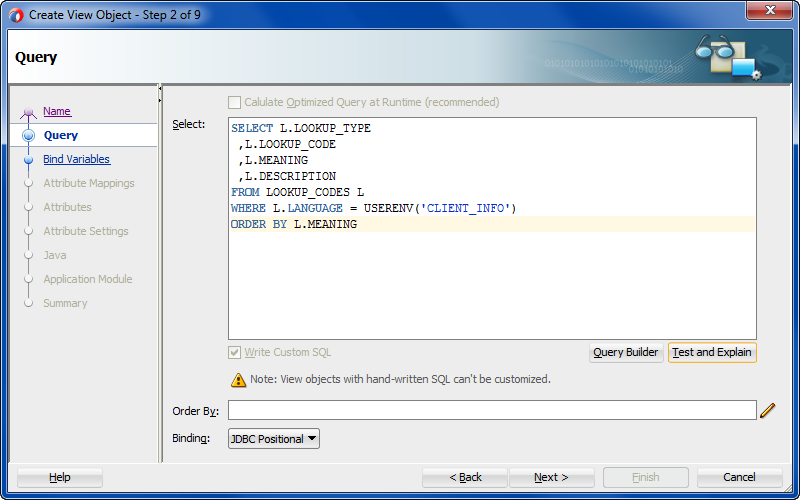Screen dimensions: 800x500
Task: Click the Back button
Action: coord(465,478)
